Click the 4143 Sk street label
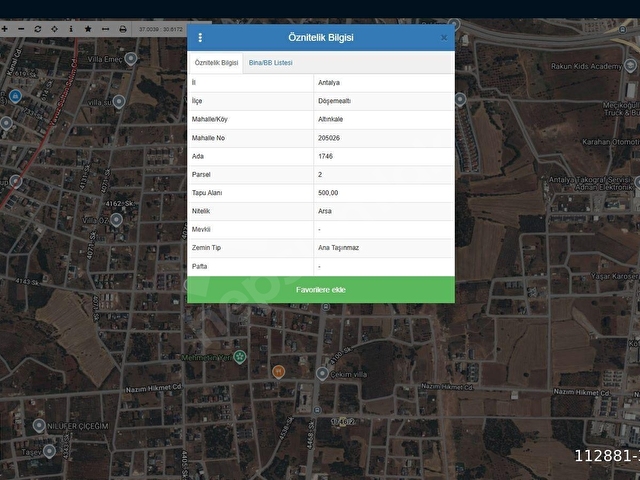 click(27, 282)
